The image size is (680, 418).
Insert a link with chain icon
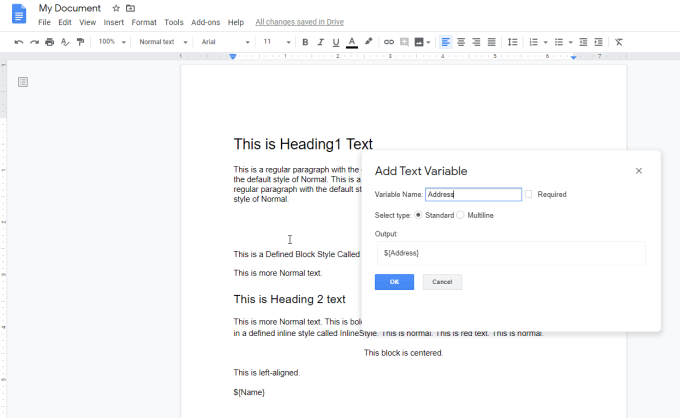click(x=389, y=42)
